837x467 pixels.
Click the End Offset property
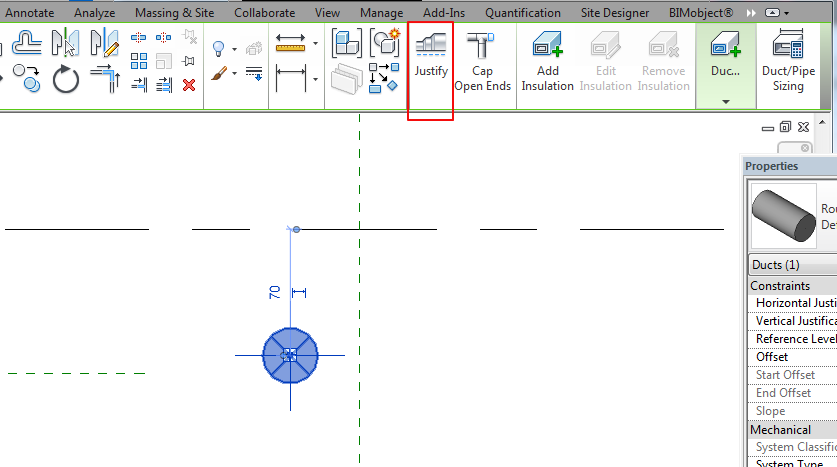click(793, 393)
